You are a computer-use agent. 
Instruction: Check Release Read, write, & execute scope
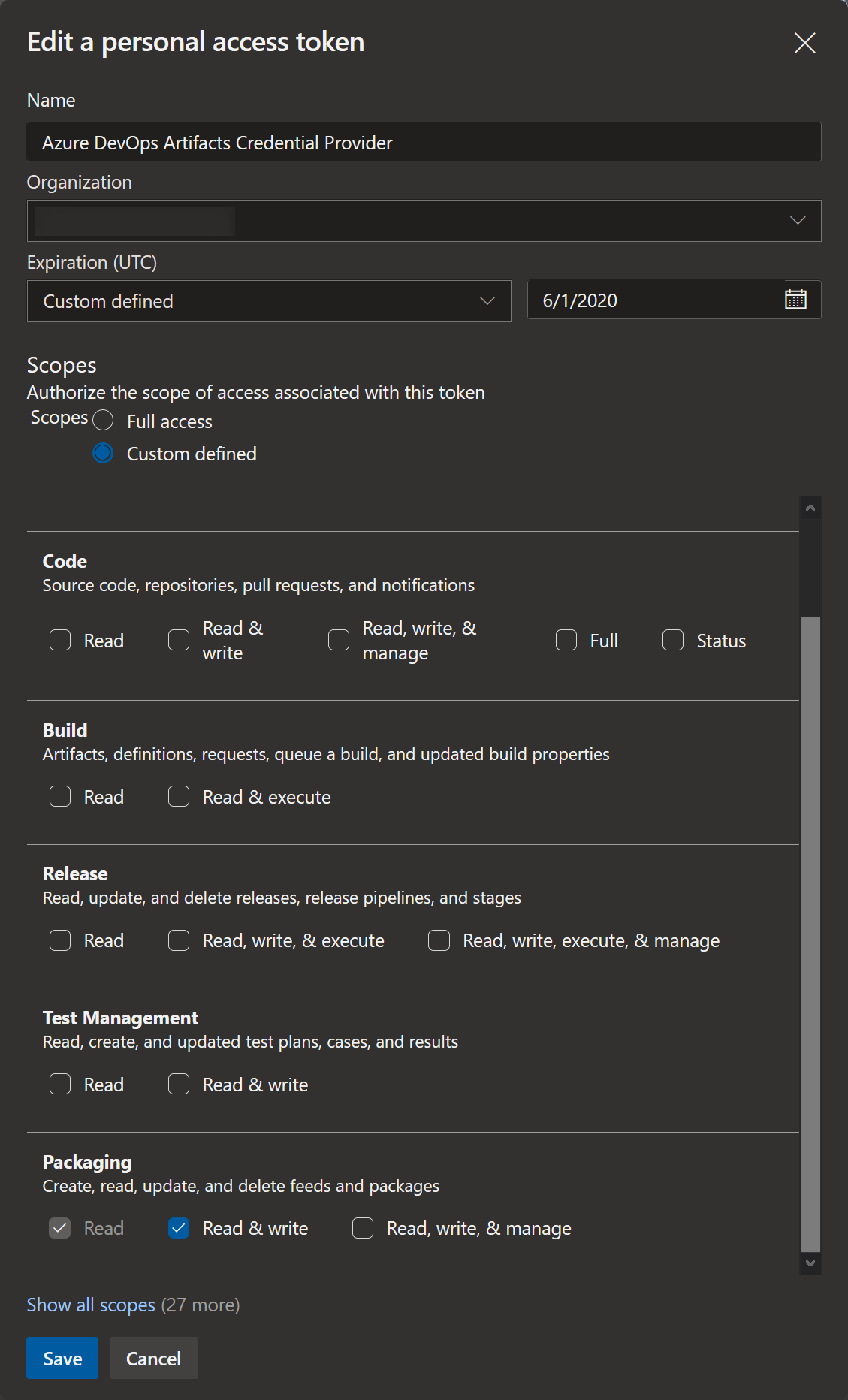179,940
